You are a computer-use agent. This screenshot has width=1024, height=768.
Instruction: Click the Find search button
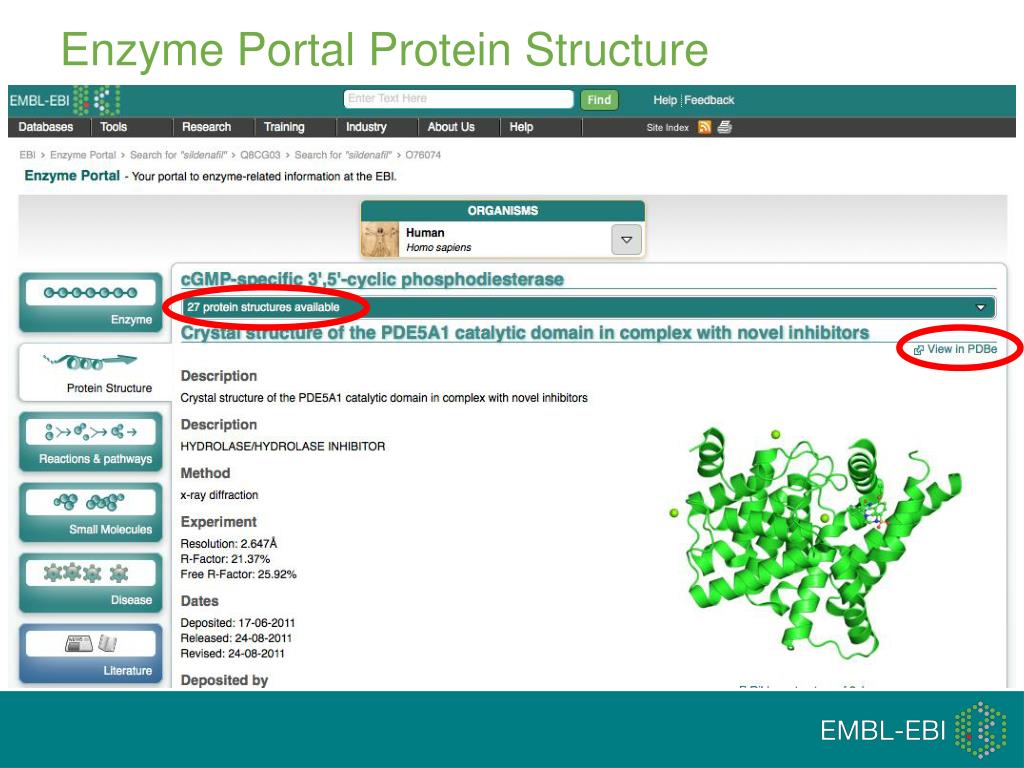(x=599, y=100)
